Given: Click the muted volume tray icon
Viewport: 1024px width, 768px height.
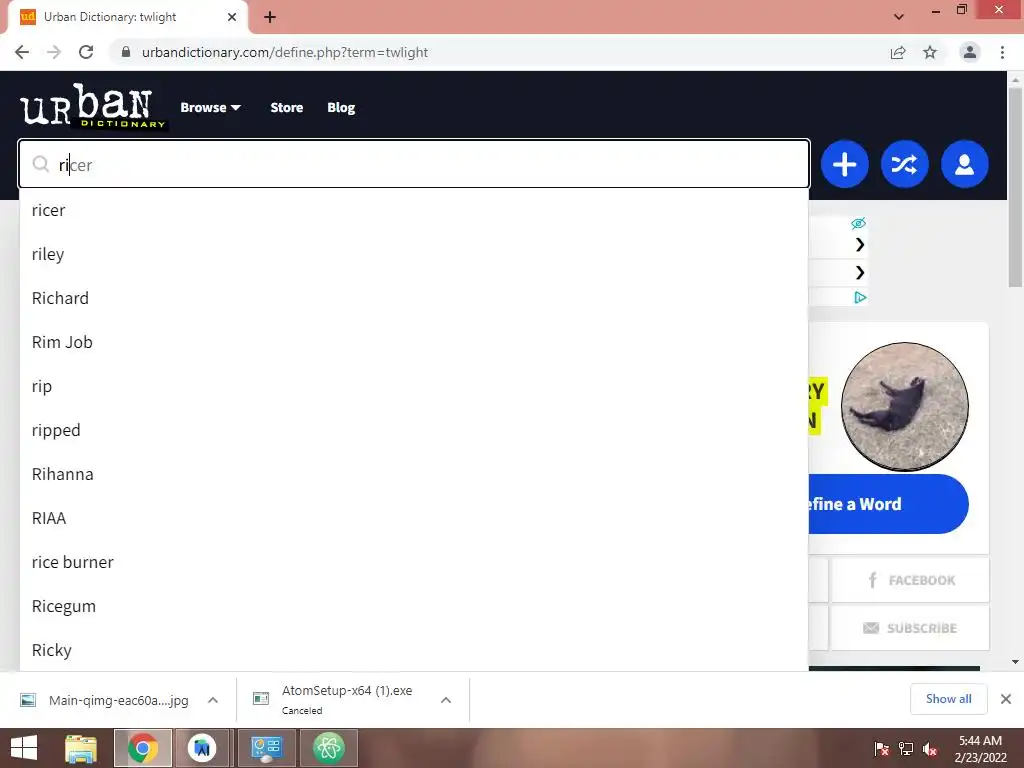Looking at the screenshot, I should point(930,749).
